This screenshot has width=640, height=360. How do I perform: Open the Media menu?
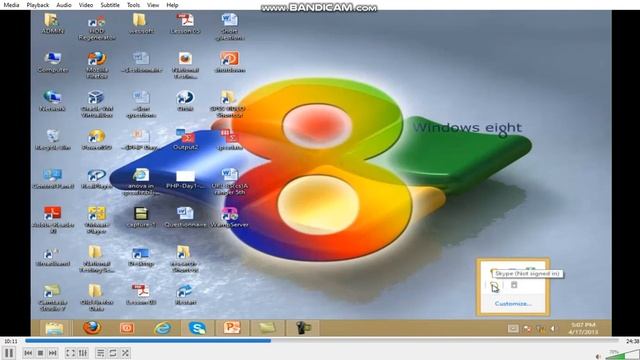point(11,5)
